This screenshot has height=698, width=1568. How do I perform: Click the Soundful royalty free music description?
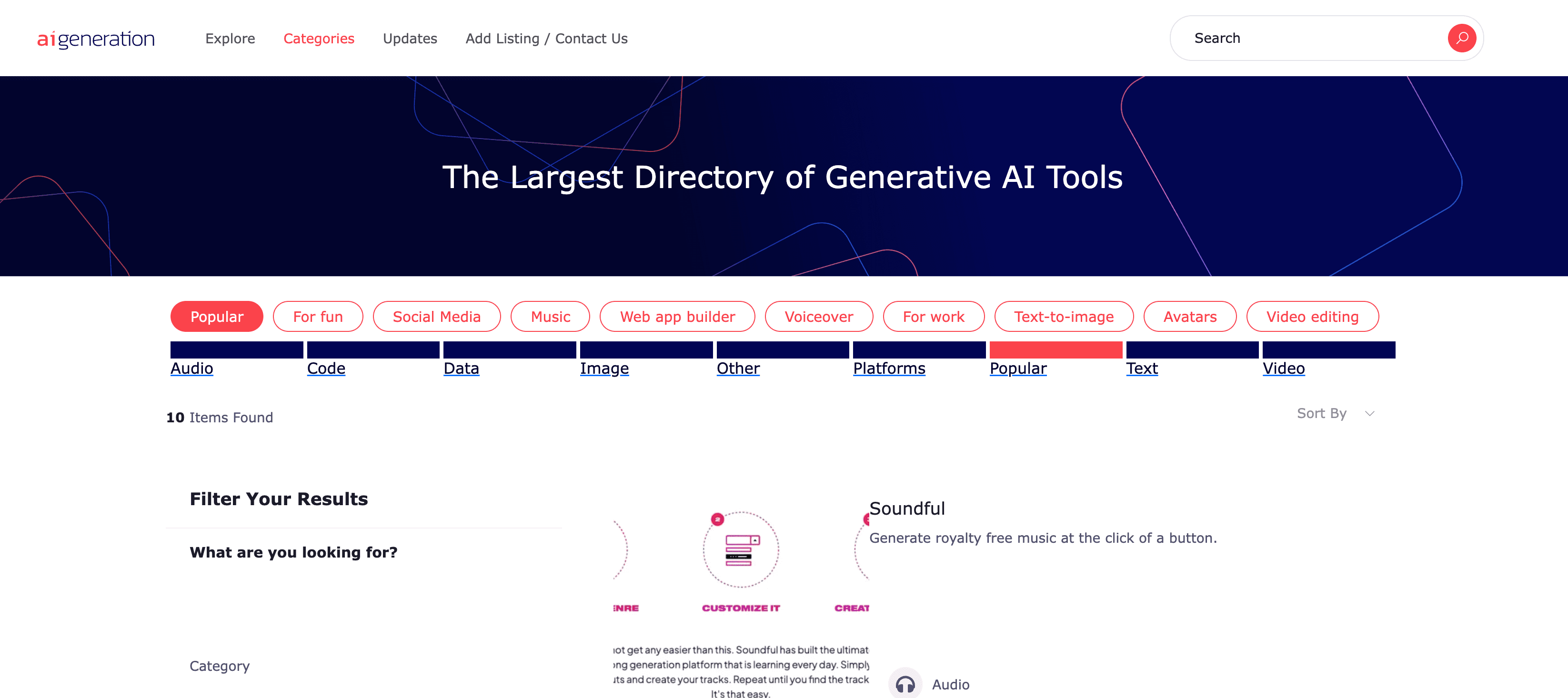(x=1043, y=538)
